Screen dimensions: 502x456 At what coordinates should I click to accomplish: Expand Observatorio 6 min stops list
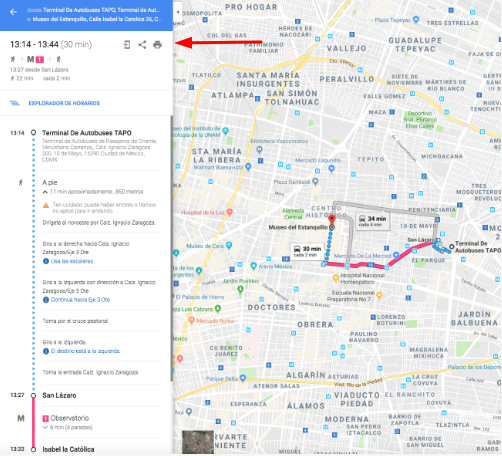pos(45,427)
